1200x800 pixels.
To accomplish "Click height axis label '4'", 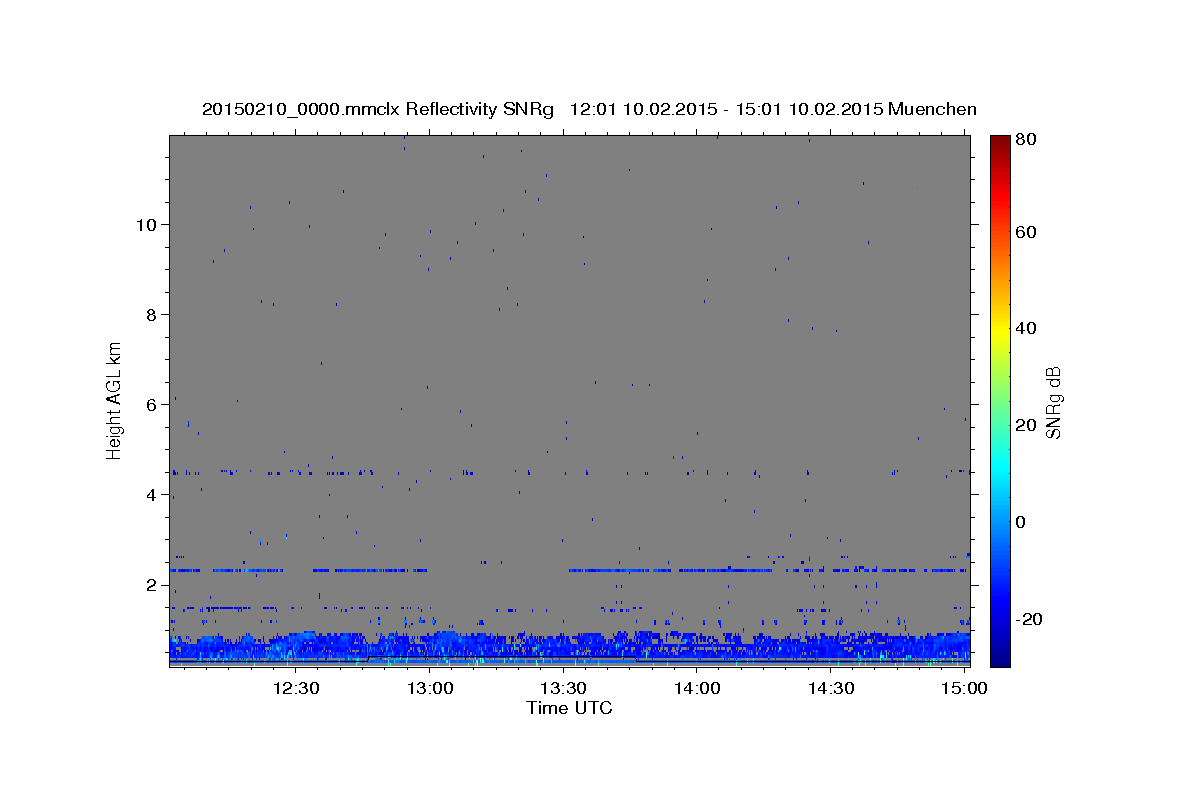I will 151,494.
